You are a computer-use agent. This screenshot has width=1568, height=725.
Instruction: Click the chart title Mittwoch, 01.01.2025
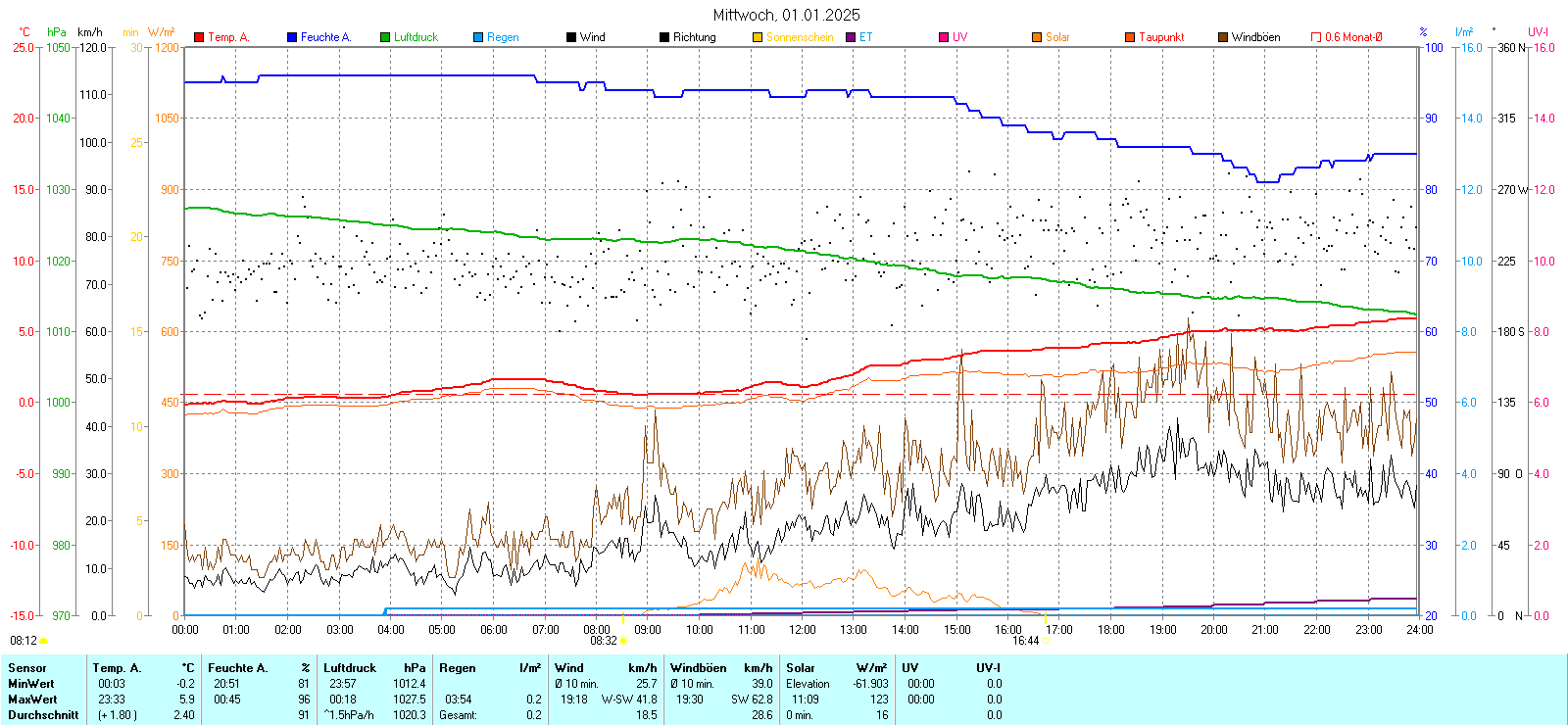click(786, 15)
